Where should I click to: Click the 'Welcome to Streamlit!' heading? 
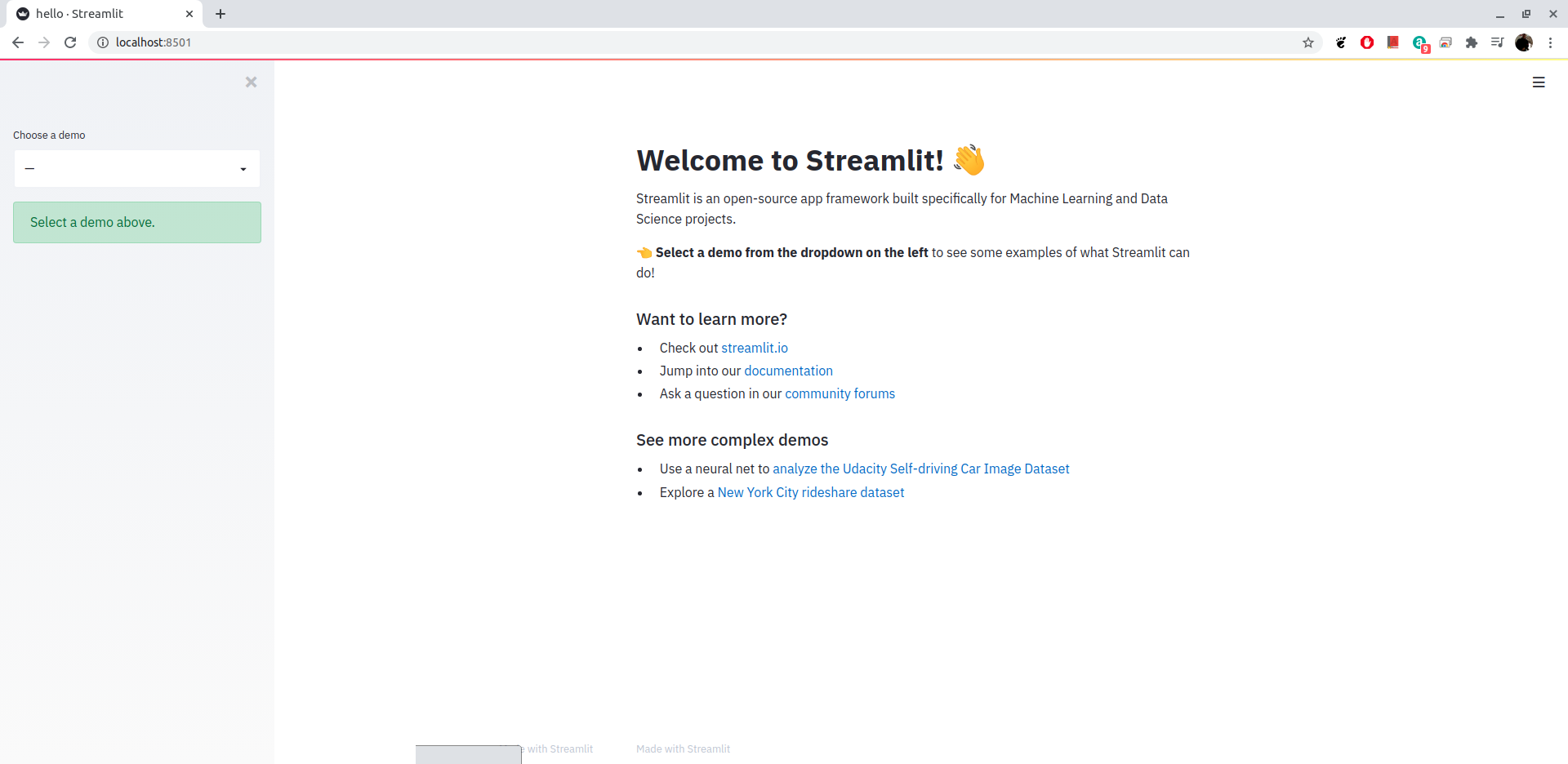[790, 160]
